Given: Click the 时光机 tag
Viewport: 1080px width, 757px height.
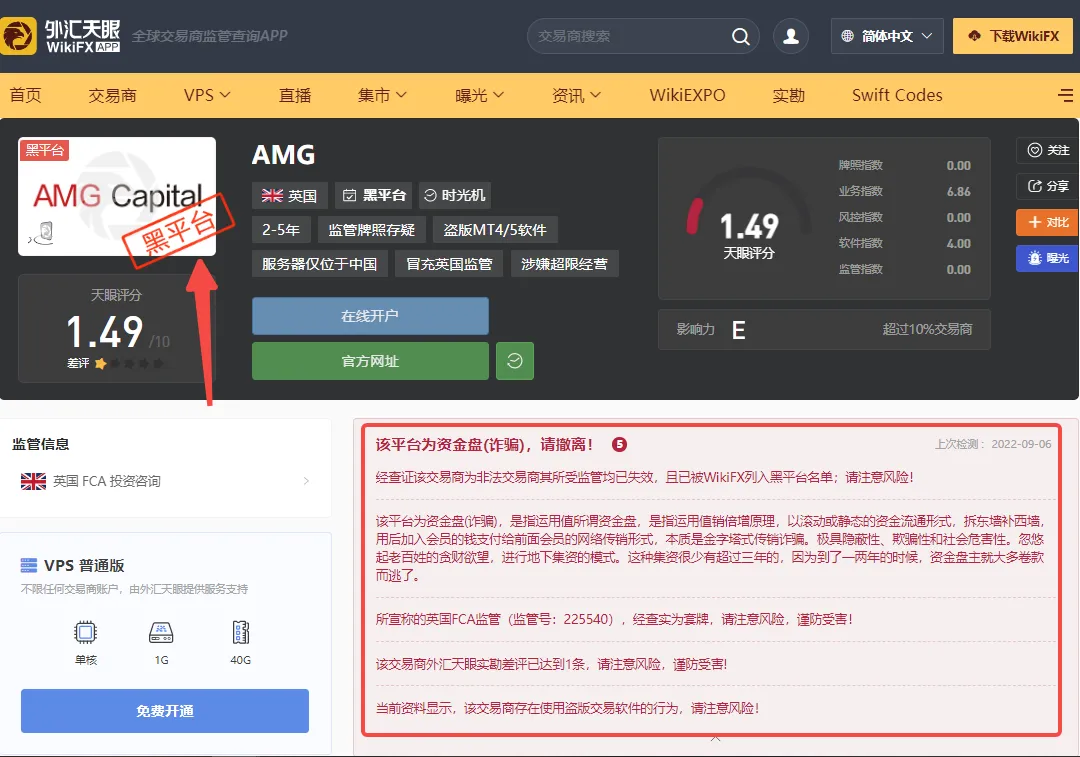Looking at the screenshot, I should coord(455,195).
